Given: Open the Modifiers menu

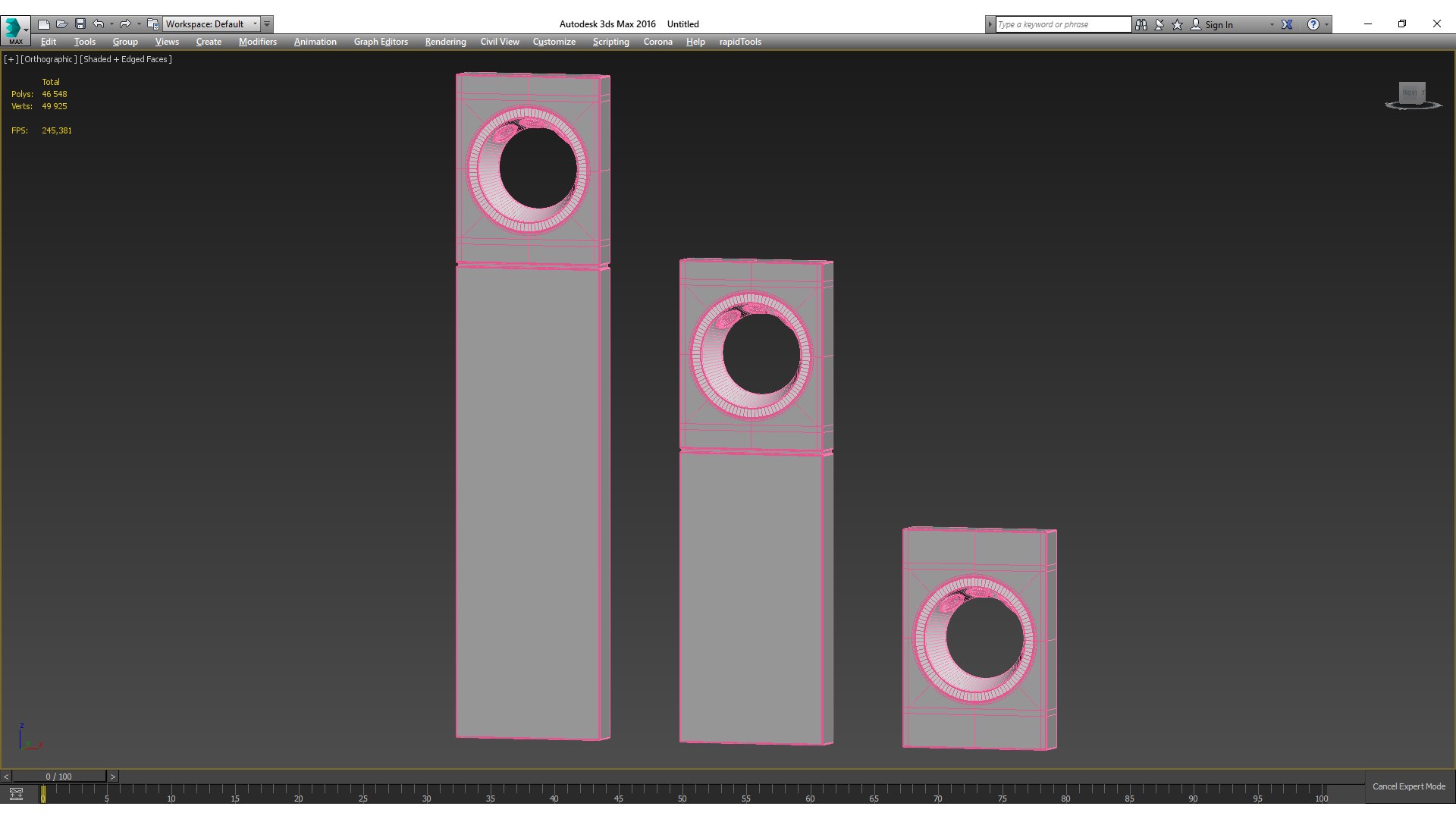Looking at the screenshot, I should (257, 42).
